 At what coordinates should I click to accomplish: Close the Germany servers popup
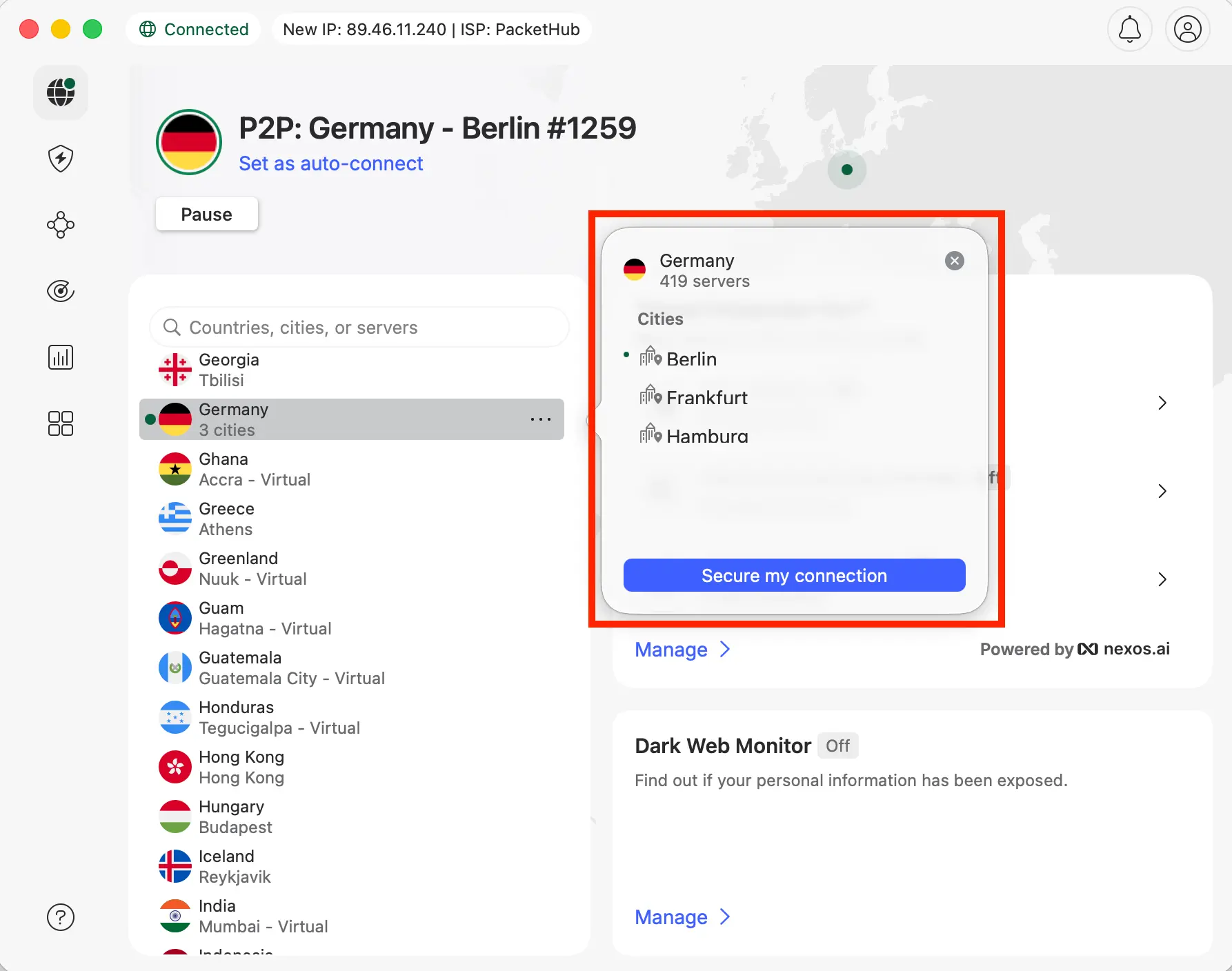pos(954,261)
